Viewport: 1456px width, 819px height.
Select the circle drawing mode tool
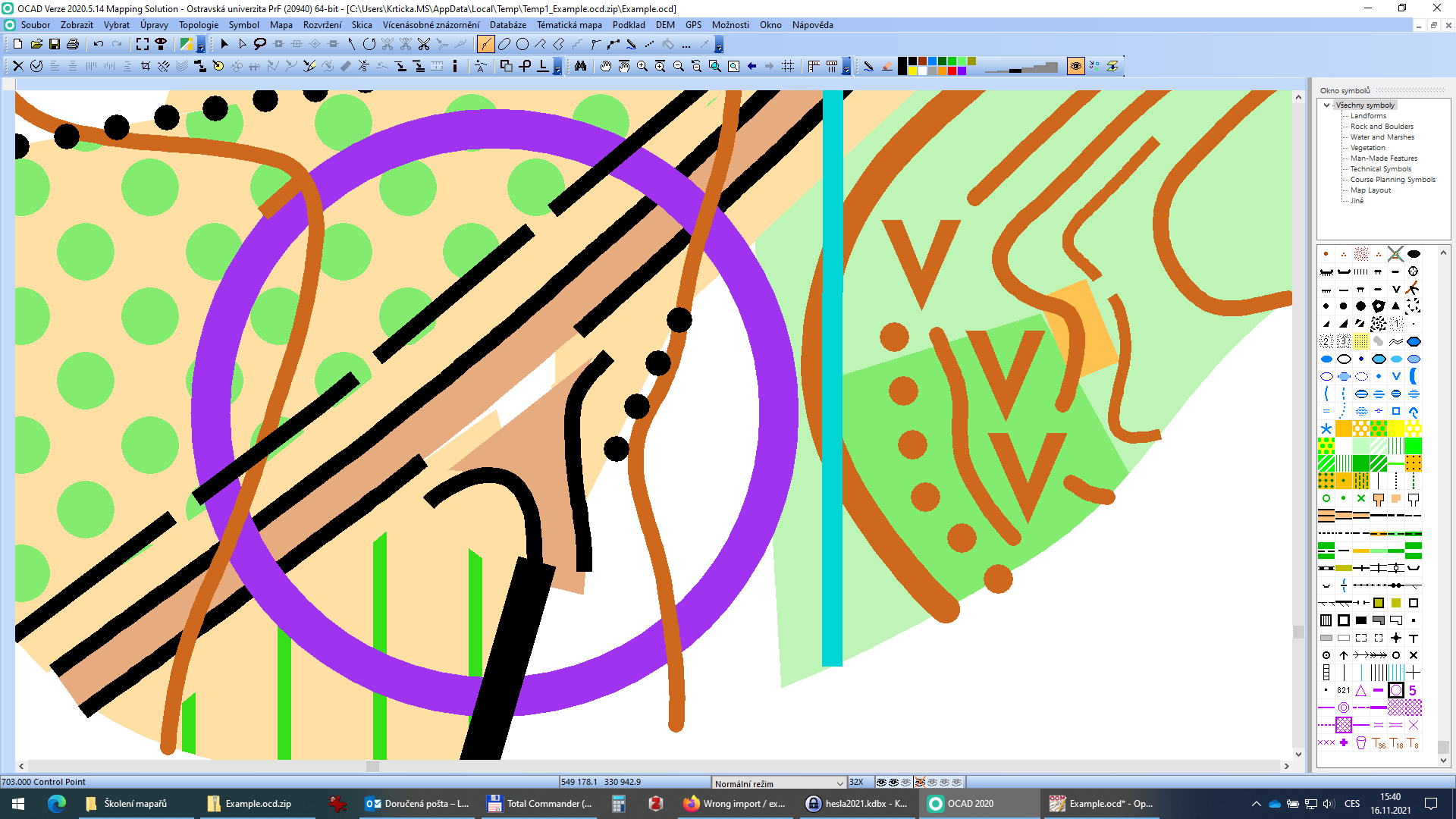(522, 45)
